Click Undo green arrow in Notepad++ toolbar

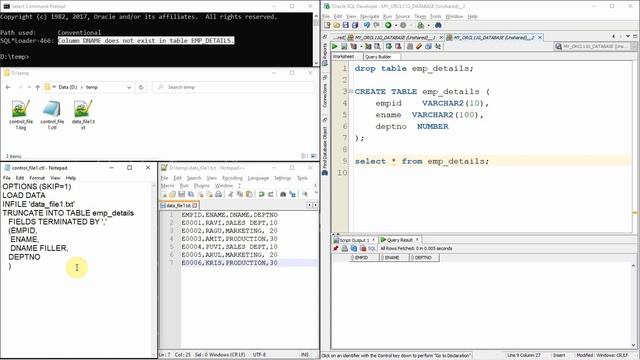[x=262, y=194]
